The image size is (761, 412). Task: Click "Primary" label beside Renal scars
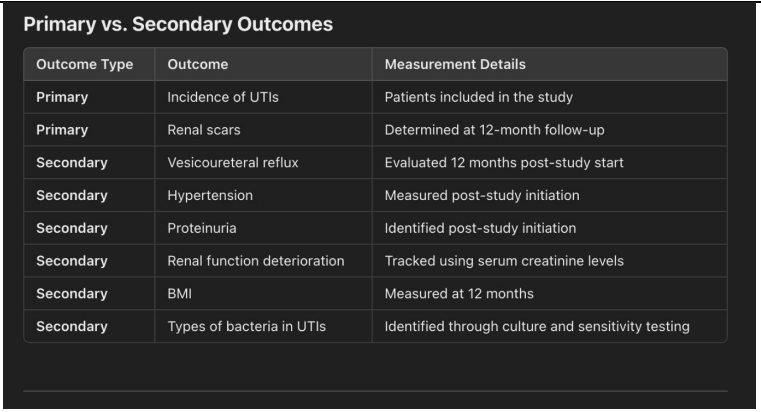pyautogui.click(x=62, y=130)
